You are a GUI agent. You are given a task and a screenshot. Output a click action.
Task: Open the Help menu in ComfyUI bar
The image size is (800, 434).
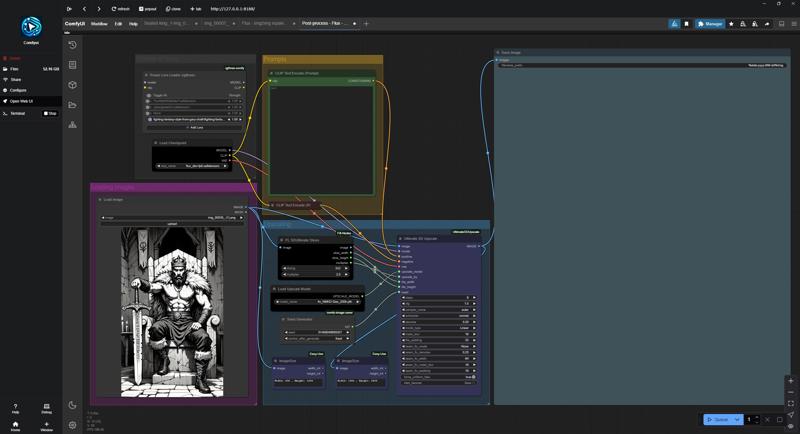pyautogui.click(x=133, y=24)
